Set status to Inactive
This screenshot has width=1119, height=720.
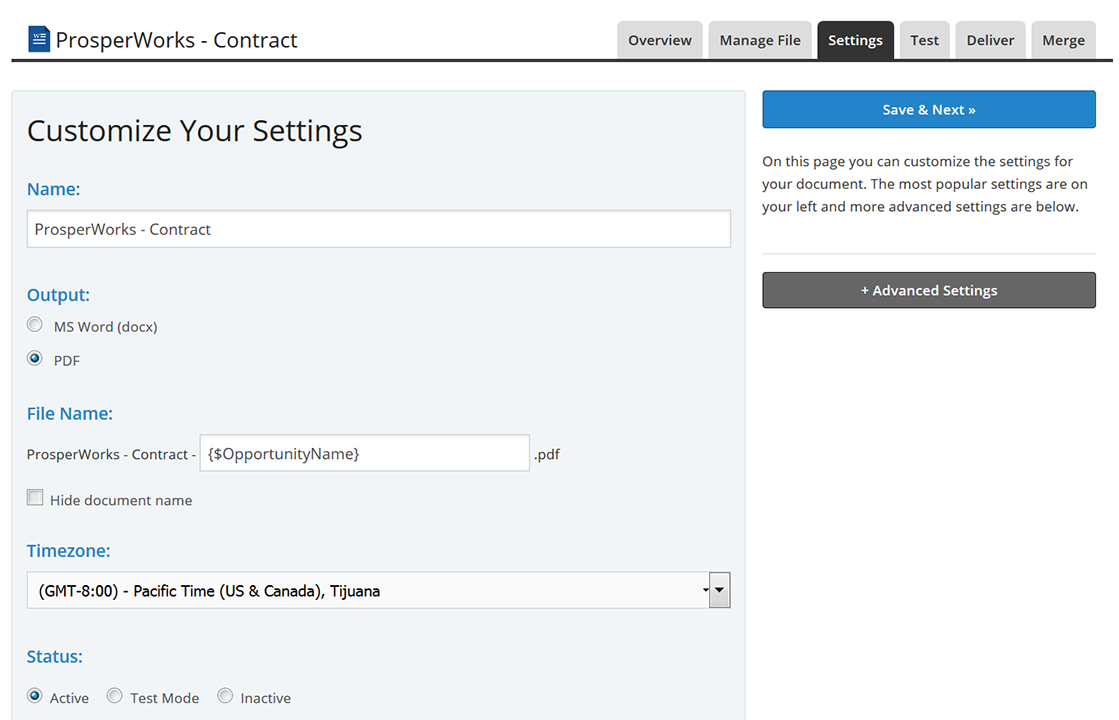click(x=225, y=696)
